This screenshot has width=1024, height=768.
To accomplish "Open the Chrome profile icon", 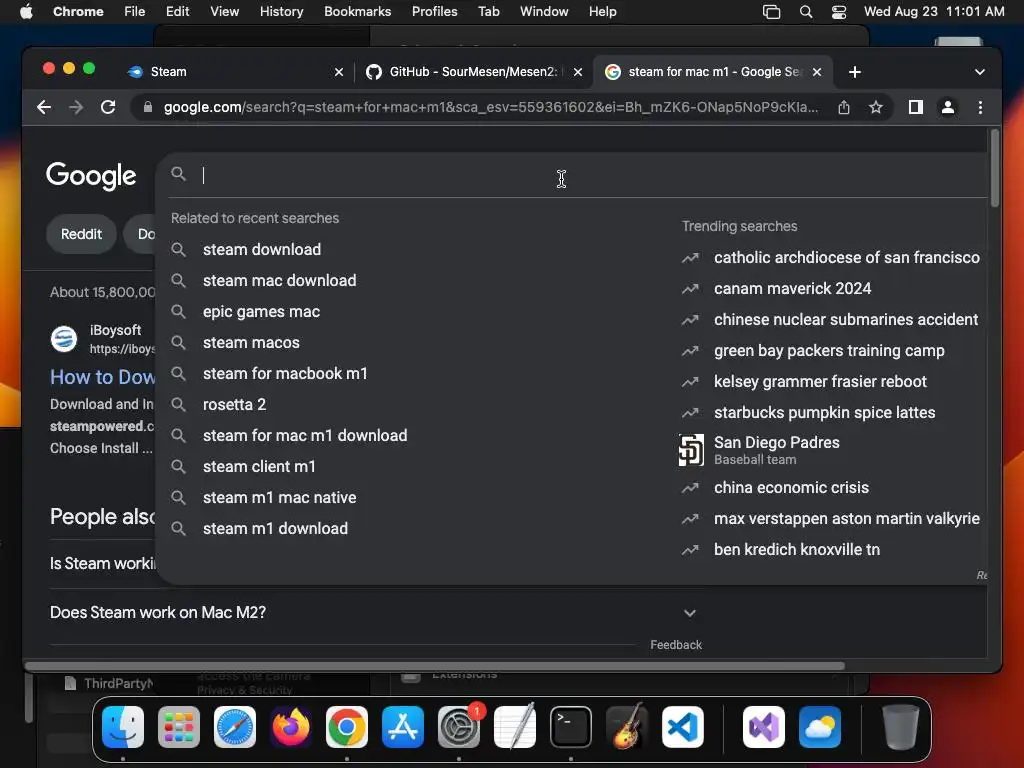I will pyautogui.click(x=948, y=107).
